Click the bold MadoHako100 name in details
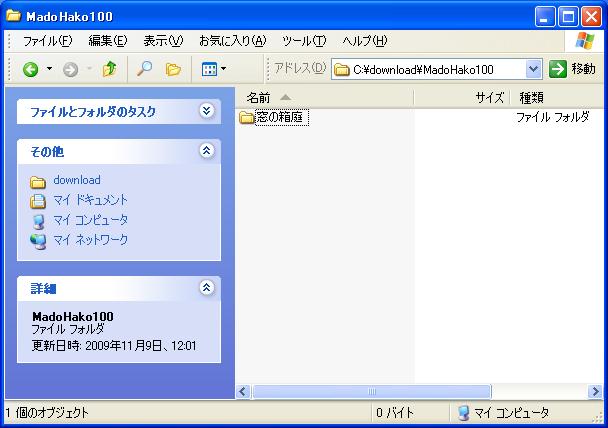The image size is (608, 428). [x=73, y=317]
